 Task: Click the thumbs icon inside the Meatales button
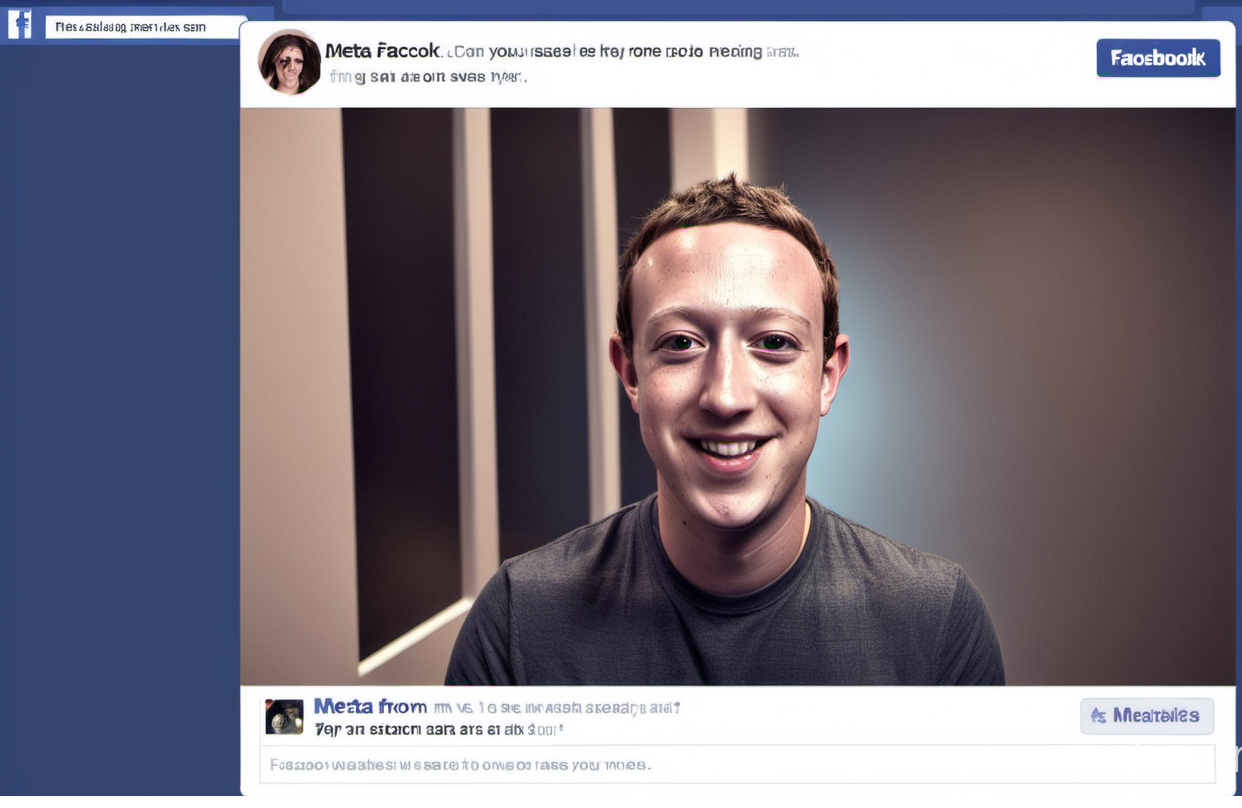[x=1099, y=716]
